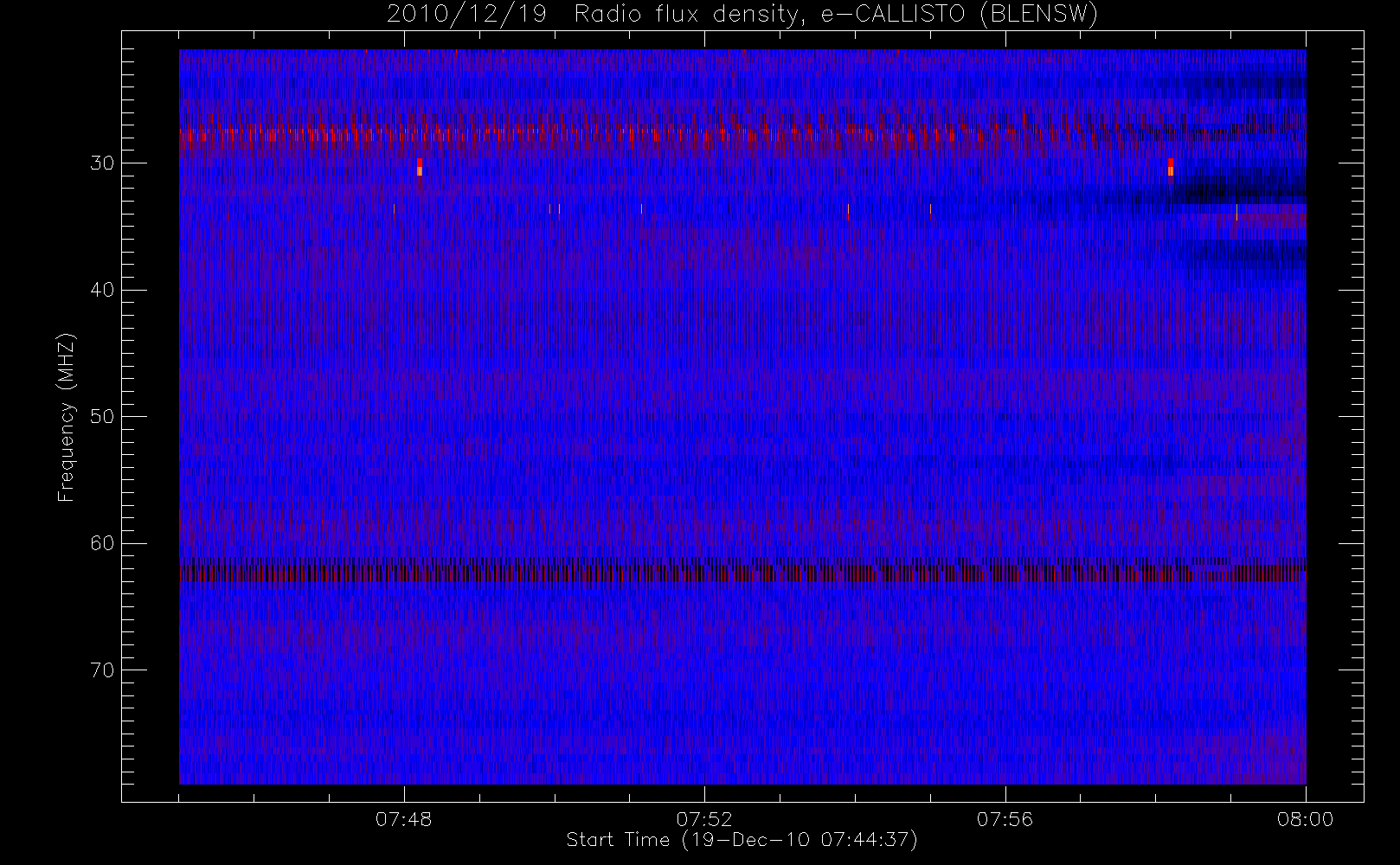This screenshot has height=865, width=1400.
Task: Click the red burst marker near 07:58
Action: click(1171, 167)
